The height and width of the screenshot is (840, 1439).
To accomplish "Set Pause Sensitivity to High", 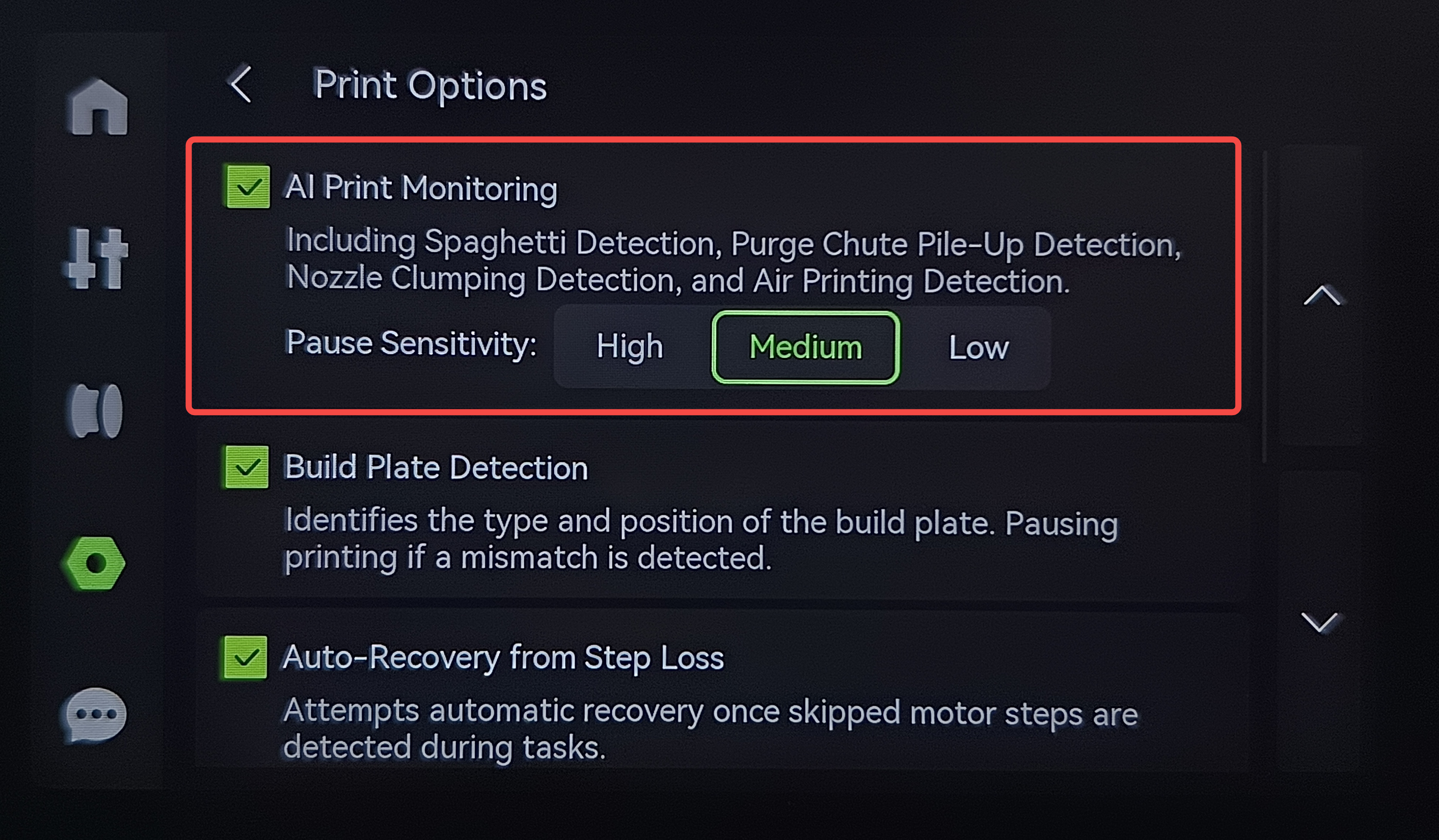I will pyautogui.click(x=629, y=347).
